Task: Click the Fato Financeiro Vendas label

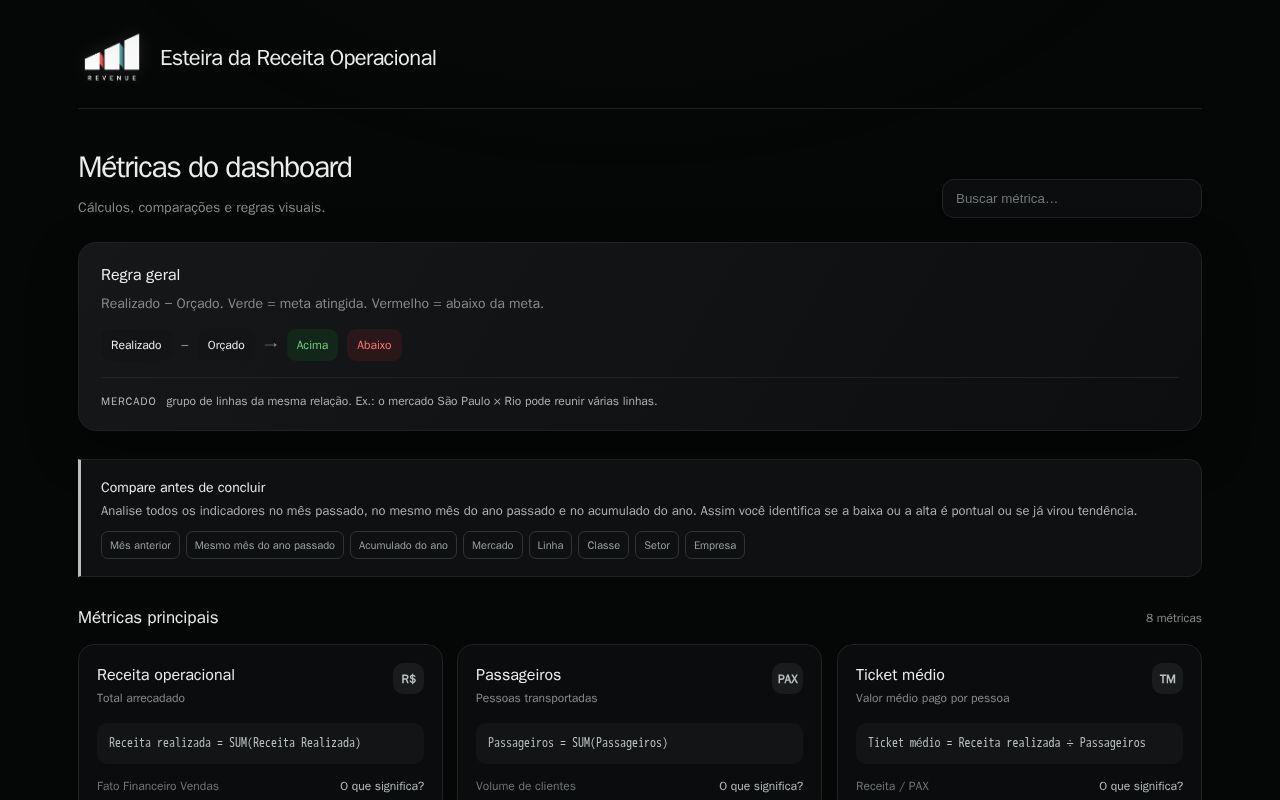Action: click(x=158, y=786)
